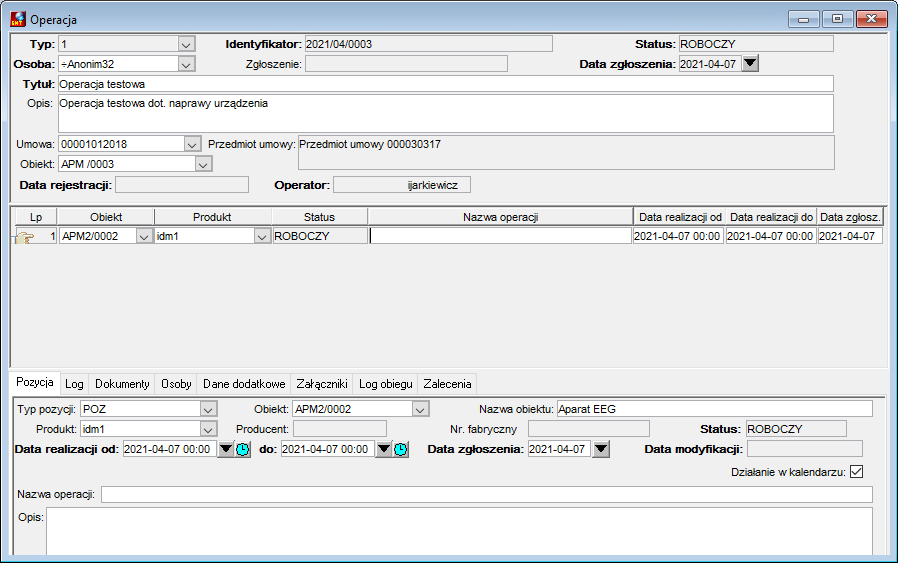Expand the Typ pozycji dropdown
Screen dimensions: 898x564
208,409
